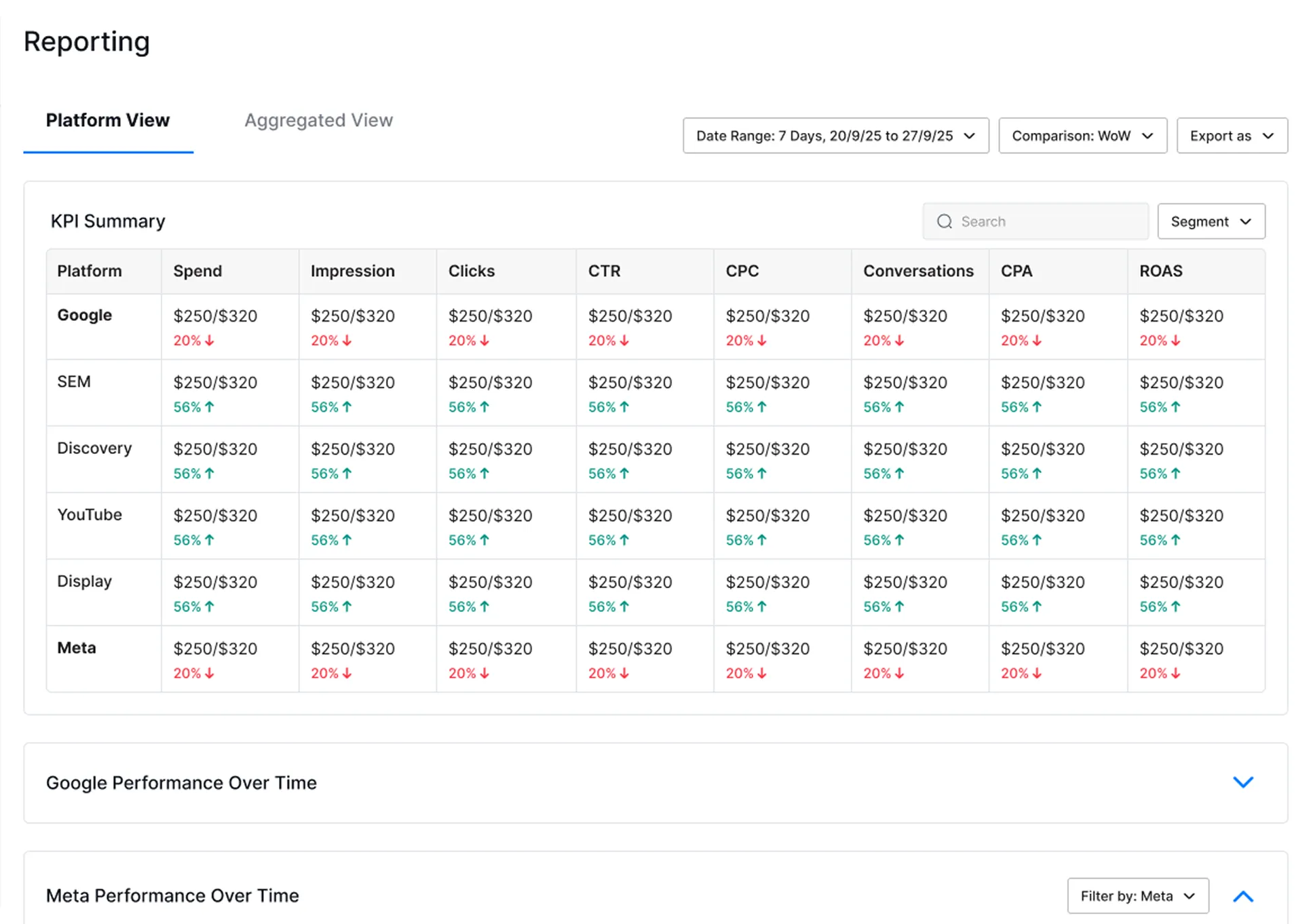Click the red down arrow in Google Spend
The image size is (1311, 924).
(x=210, y=341)
